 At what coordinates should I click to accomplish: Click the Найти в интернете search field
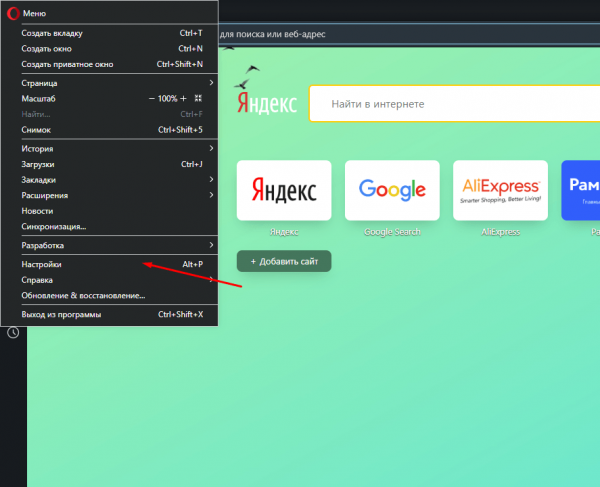[x=455, y=104]
